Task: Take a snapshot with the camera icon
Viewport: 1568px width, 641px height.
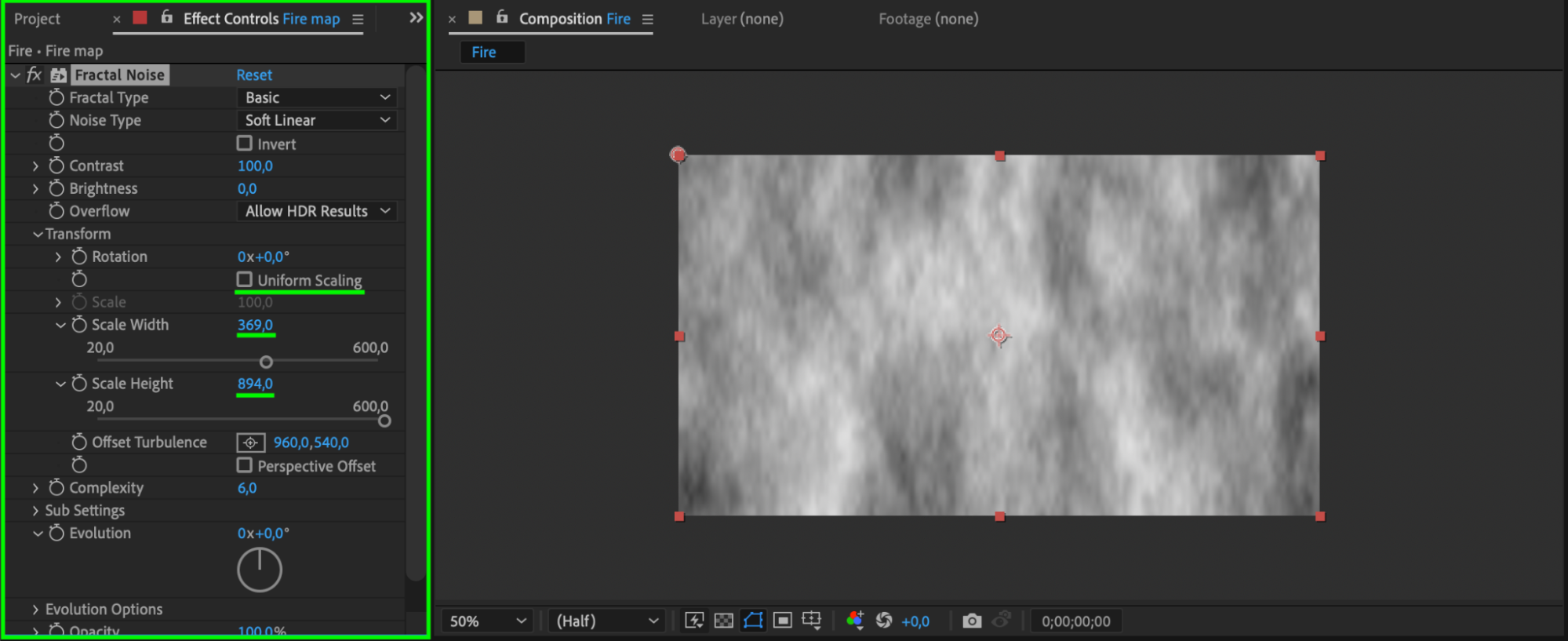Action: point(972,621)
